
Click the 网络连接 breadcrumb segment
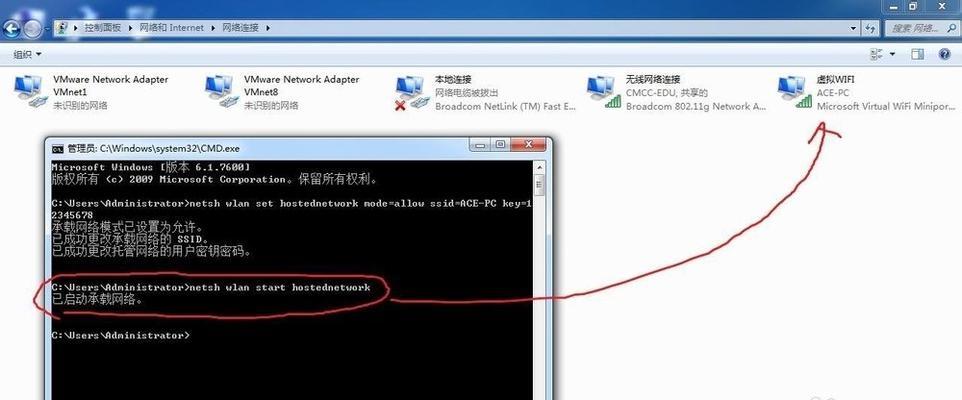240,28
